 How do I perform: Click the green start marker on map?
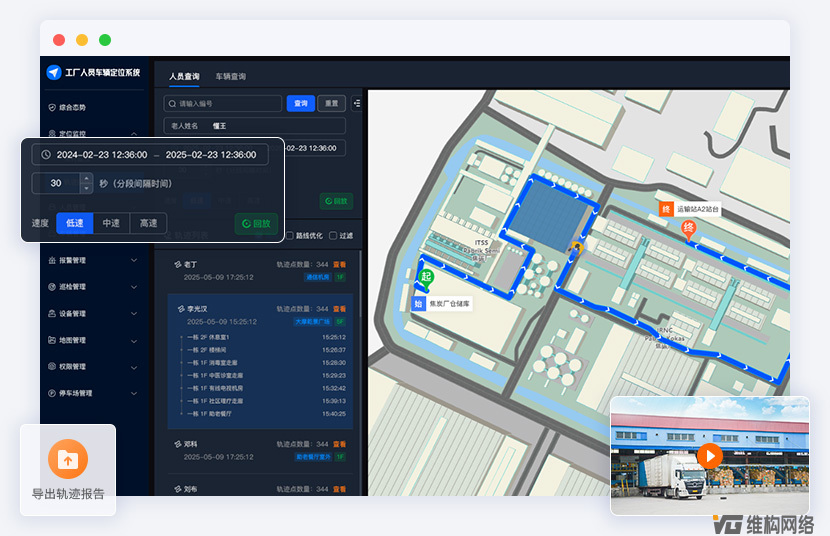coord(425,278)
